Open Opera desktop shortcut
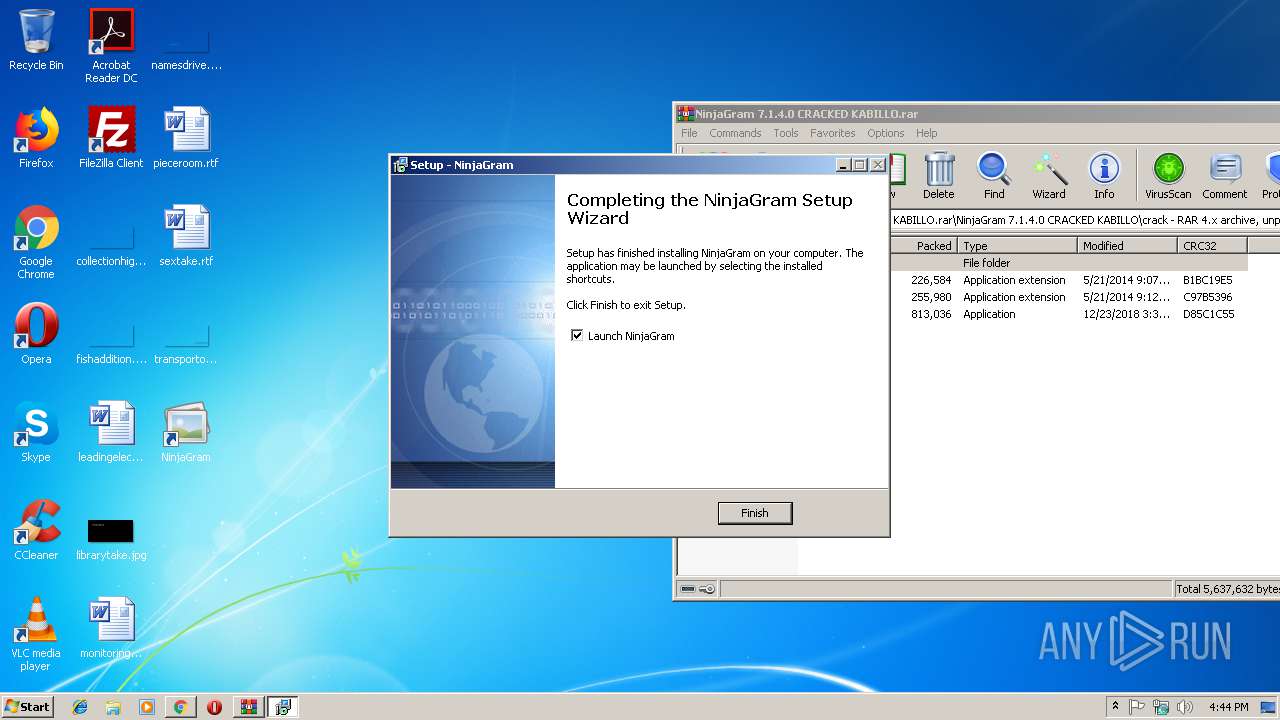This screenshot has width=1280, height=720. tap(36, 334)
